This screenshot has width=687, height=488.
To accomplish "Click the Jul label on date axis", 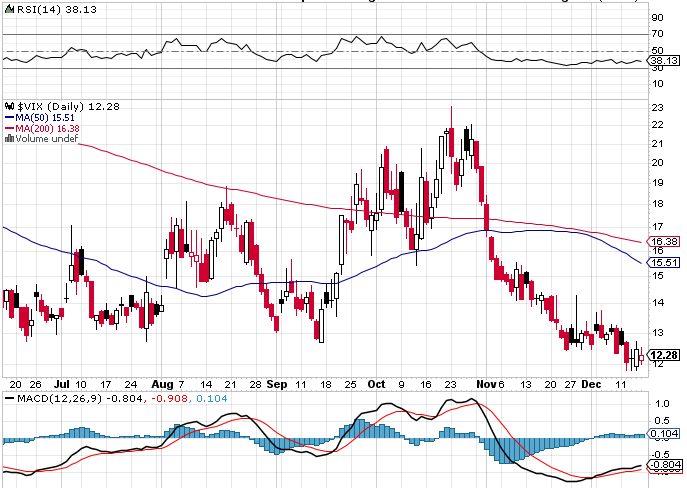I will [x=62, y=384].
